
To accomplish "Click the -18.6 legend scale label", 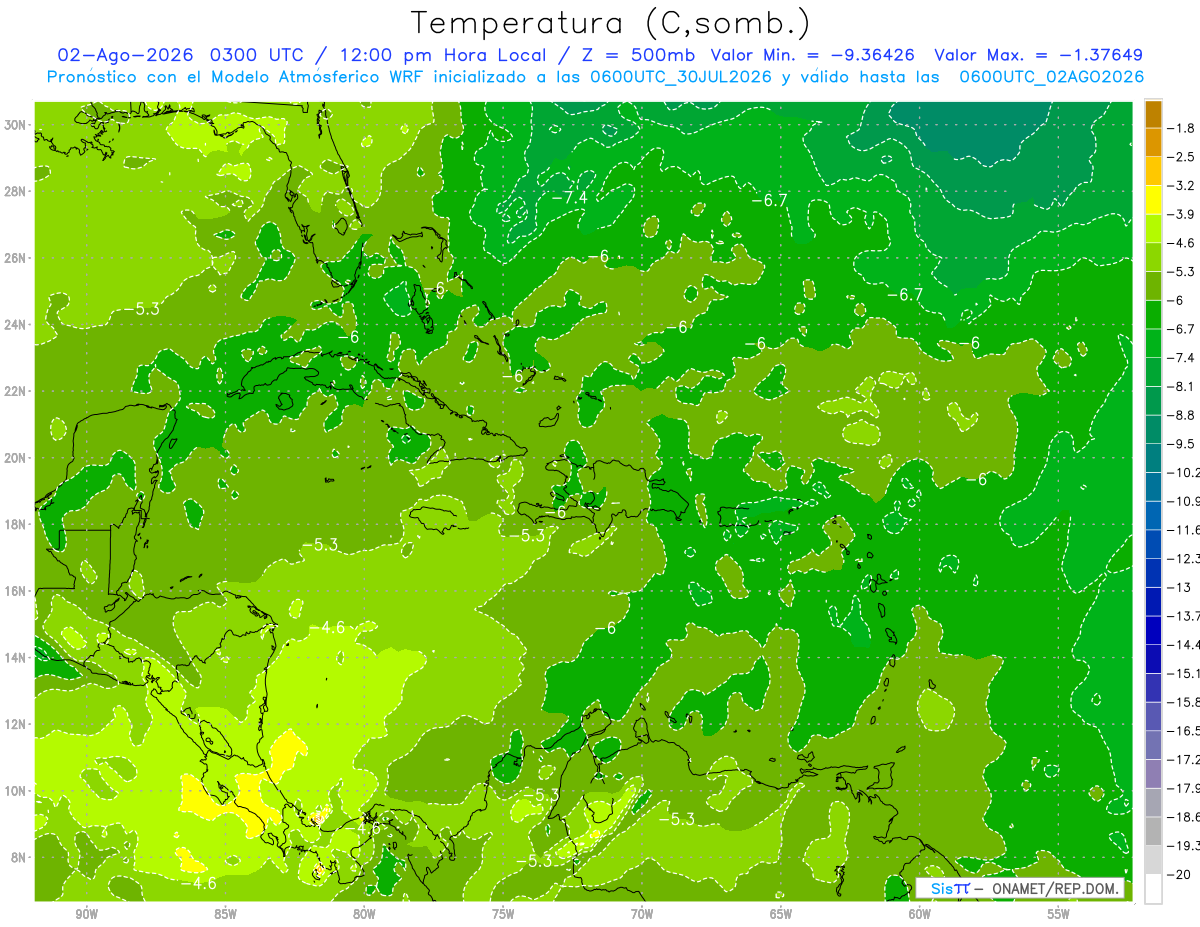I will point(1183,817).
